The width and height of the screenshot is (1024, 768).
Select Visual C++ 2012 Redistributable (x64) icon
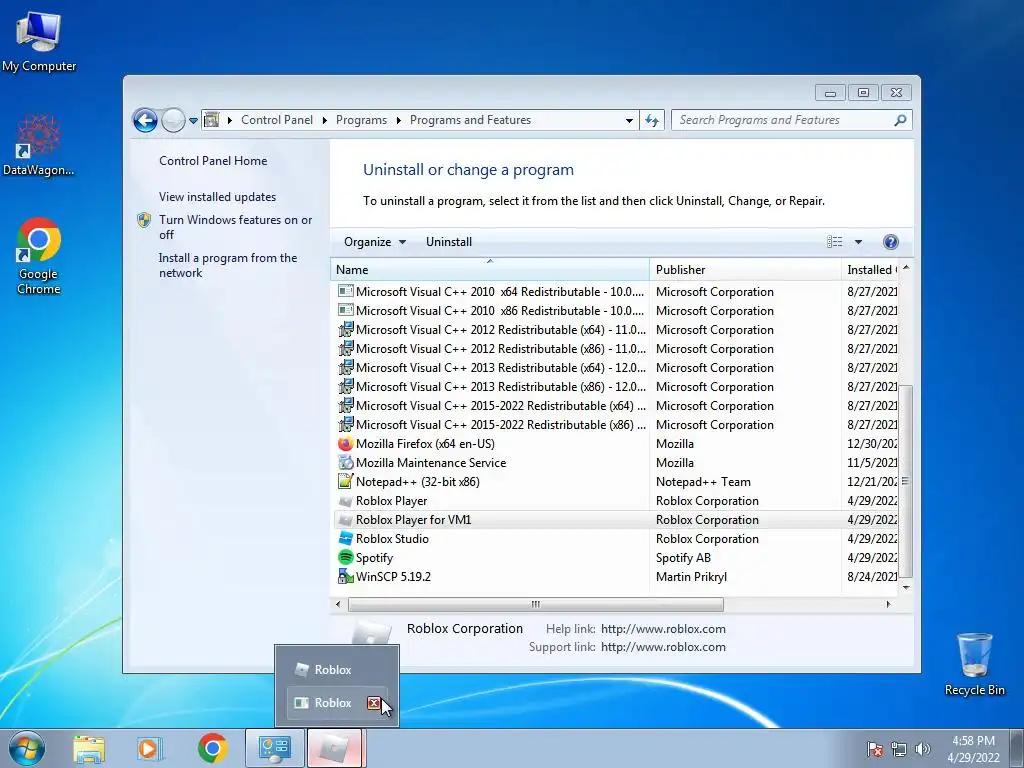click(345, 330)
